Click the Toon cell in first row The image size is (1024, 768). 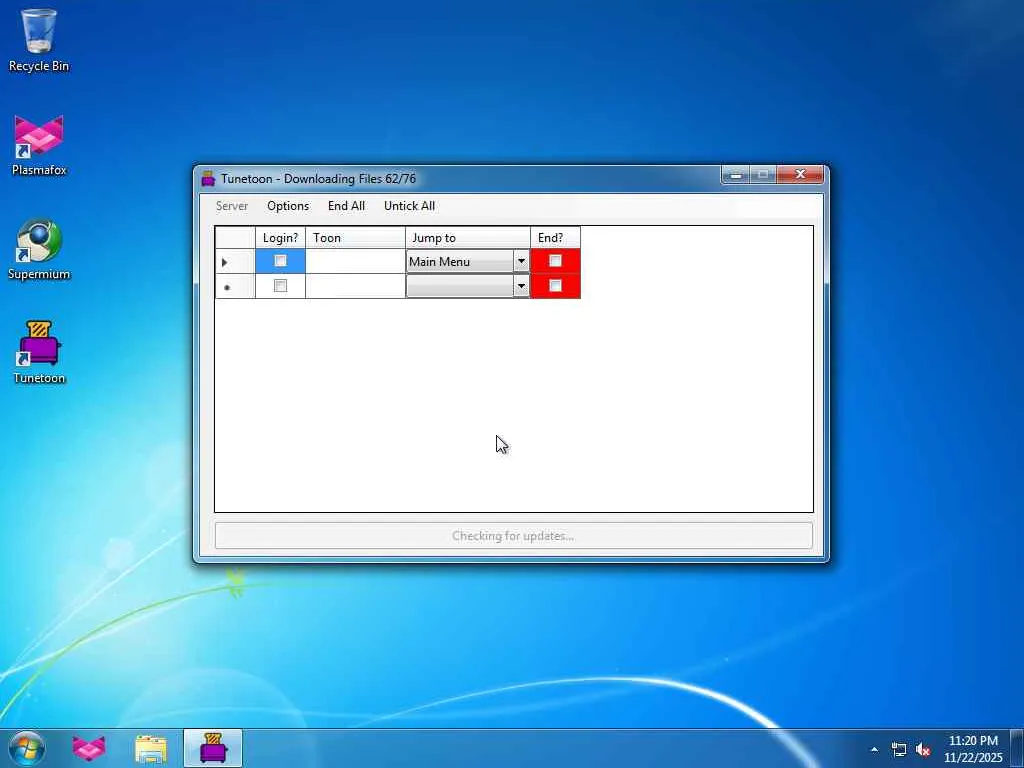(355, 261)
